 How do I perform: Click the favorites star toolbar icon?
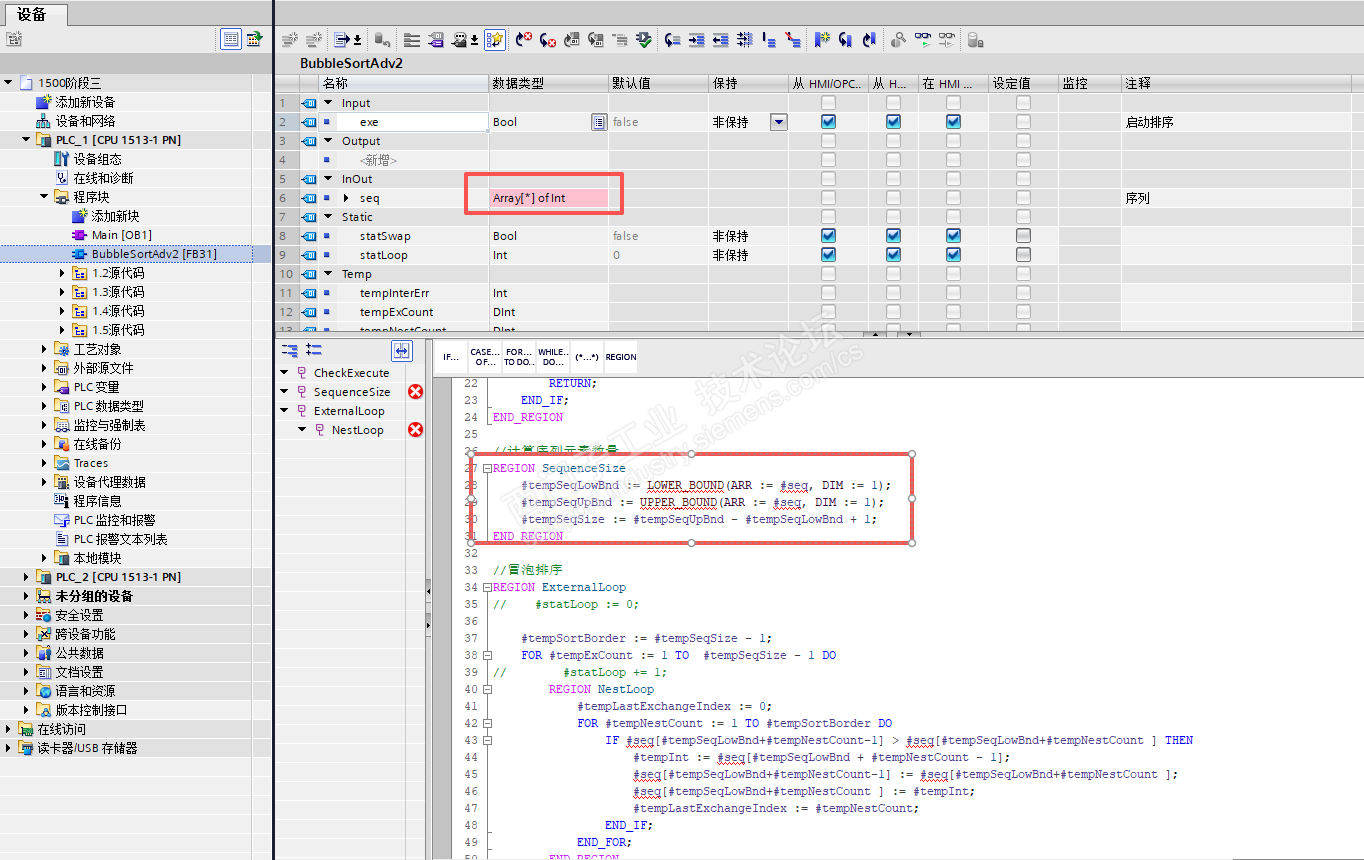495,40
